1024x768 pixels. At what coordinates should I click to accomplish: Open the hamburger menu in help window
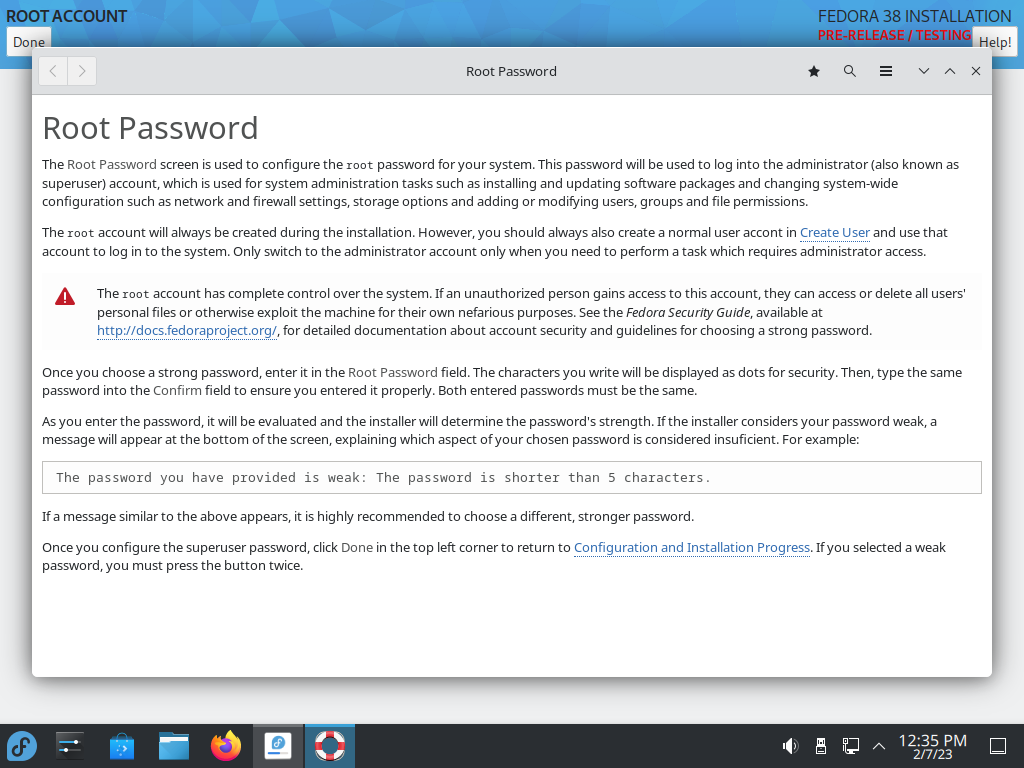coord(886,71)
